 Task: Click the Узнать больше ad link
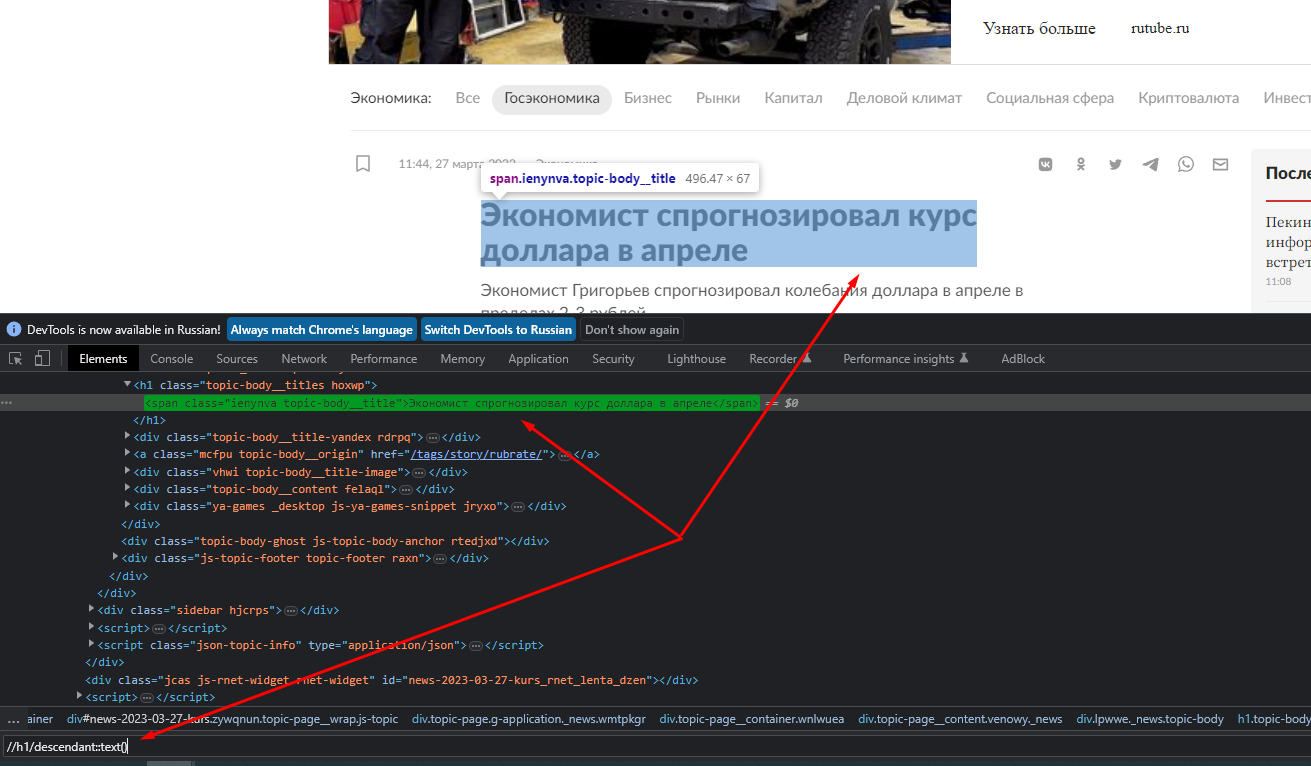click(x=1039, y=29)
